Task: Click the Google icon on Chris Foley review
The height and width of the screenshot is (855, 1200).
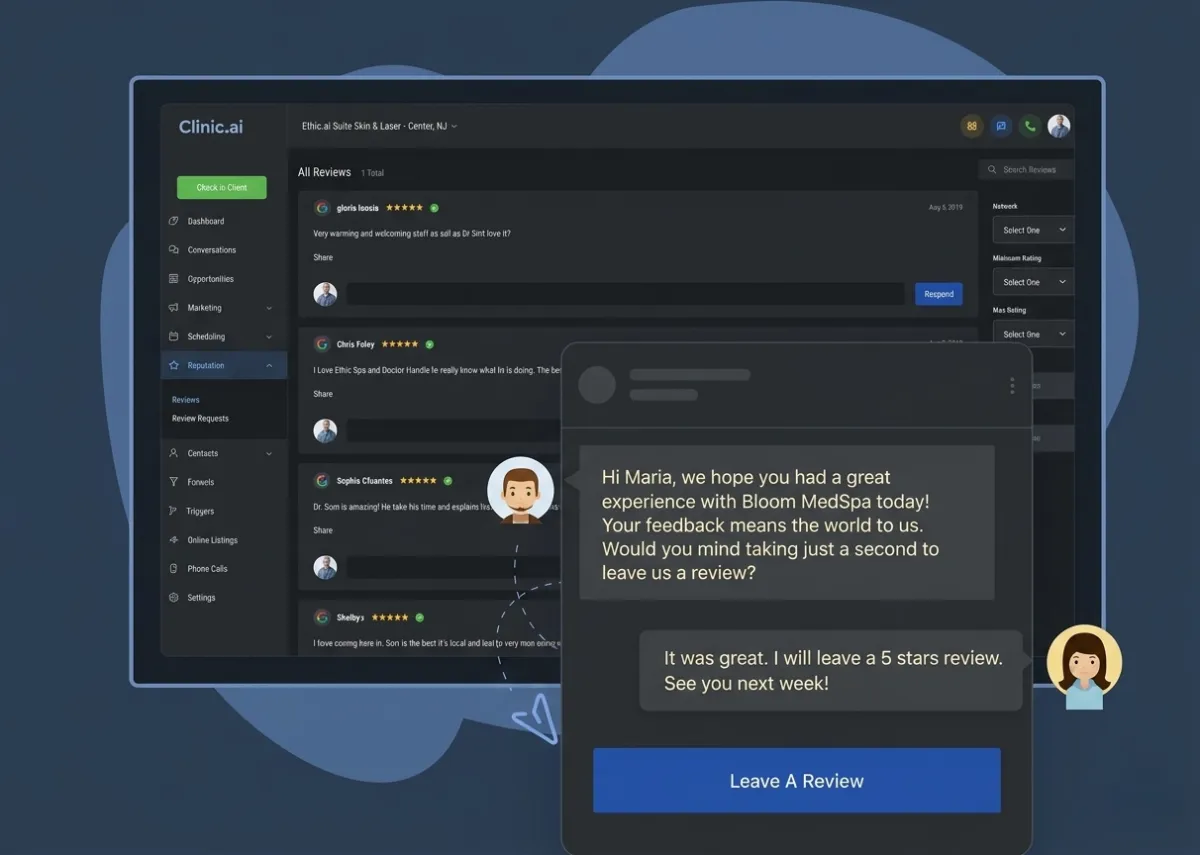Action: [322, 344]
